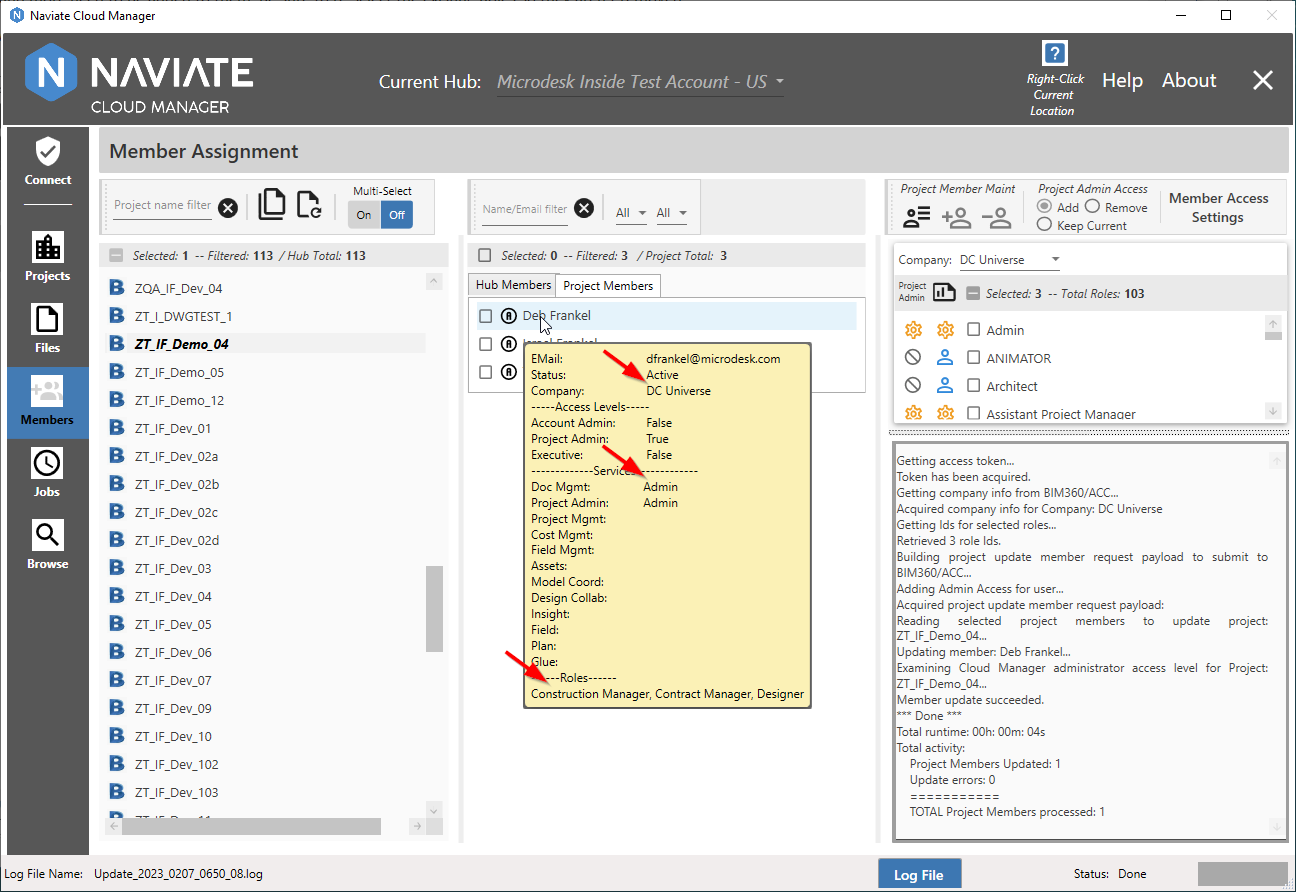Click the first gear icon beside Assistant Project Manager

point(912,413)
